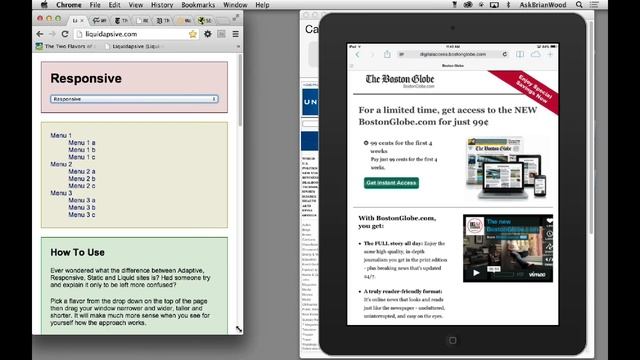Tap Safari share icon on iPad
This screenshot has height=360, width=640.
pos(387,54)
